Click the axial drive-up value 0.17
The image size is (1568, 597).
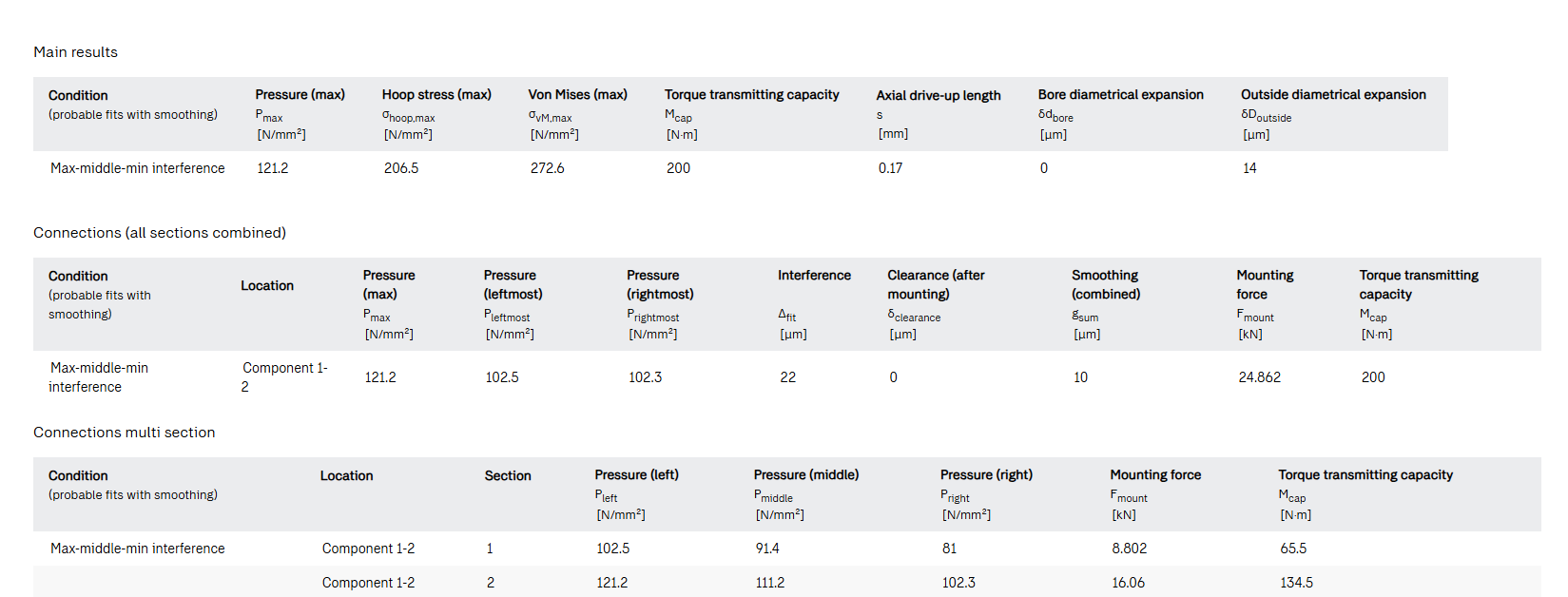click(890, 168)
